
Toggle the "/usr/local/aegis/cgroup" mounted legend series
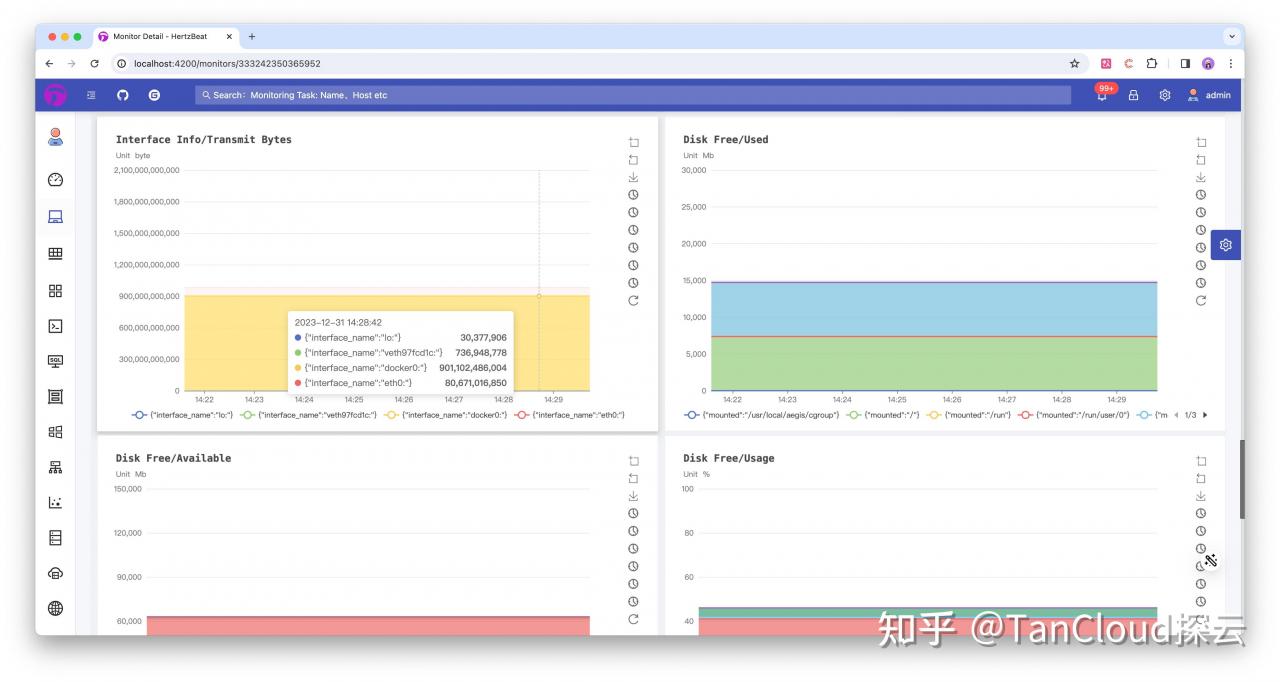[762, 414]
